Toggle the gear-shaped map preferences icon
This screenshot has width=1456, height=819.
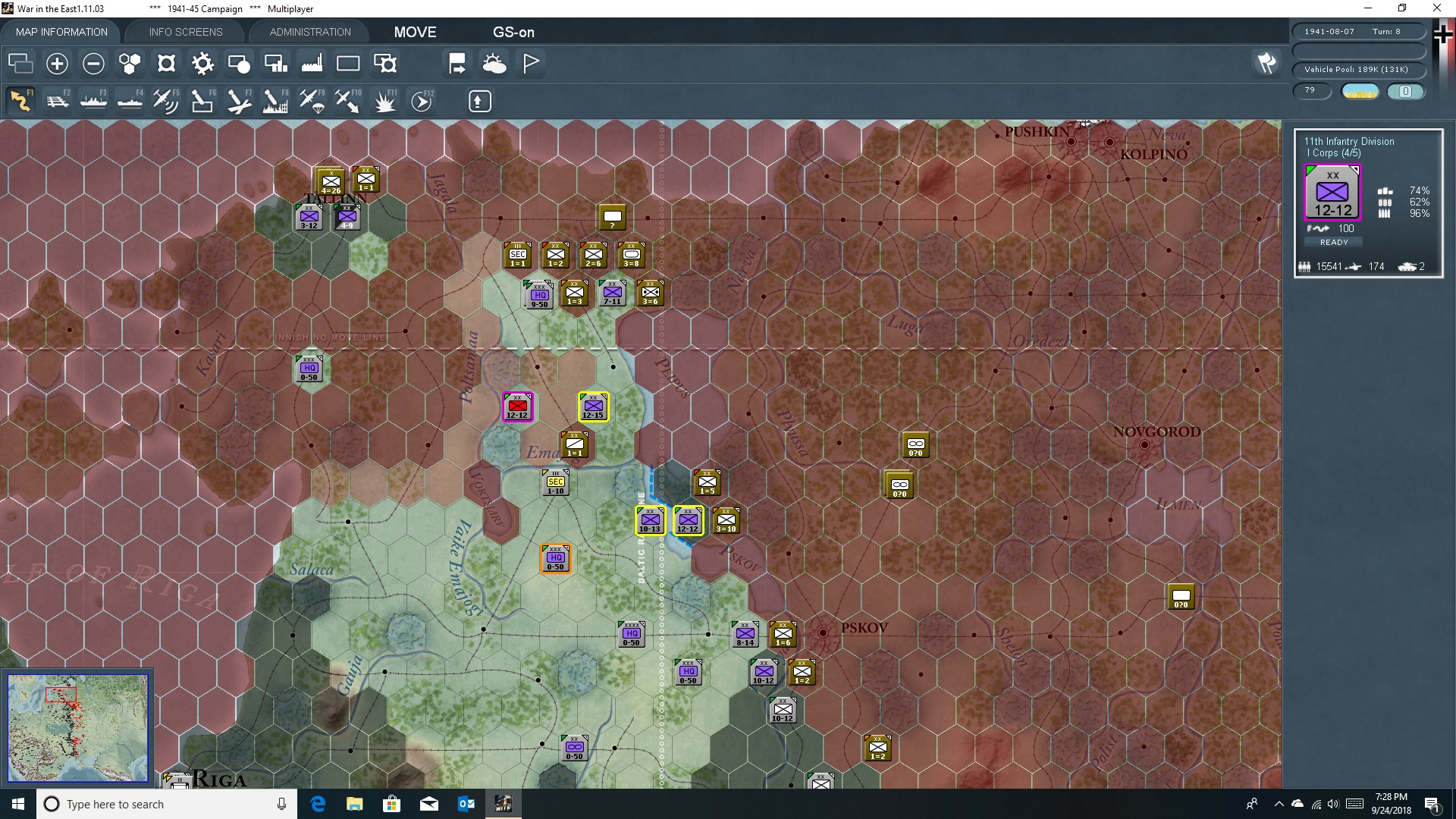202,64
